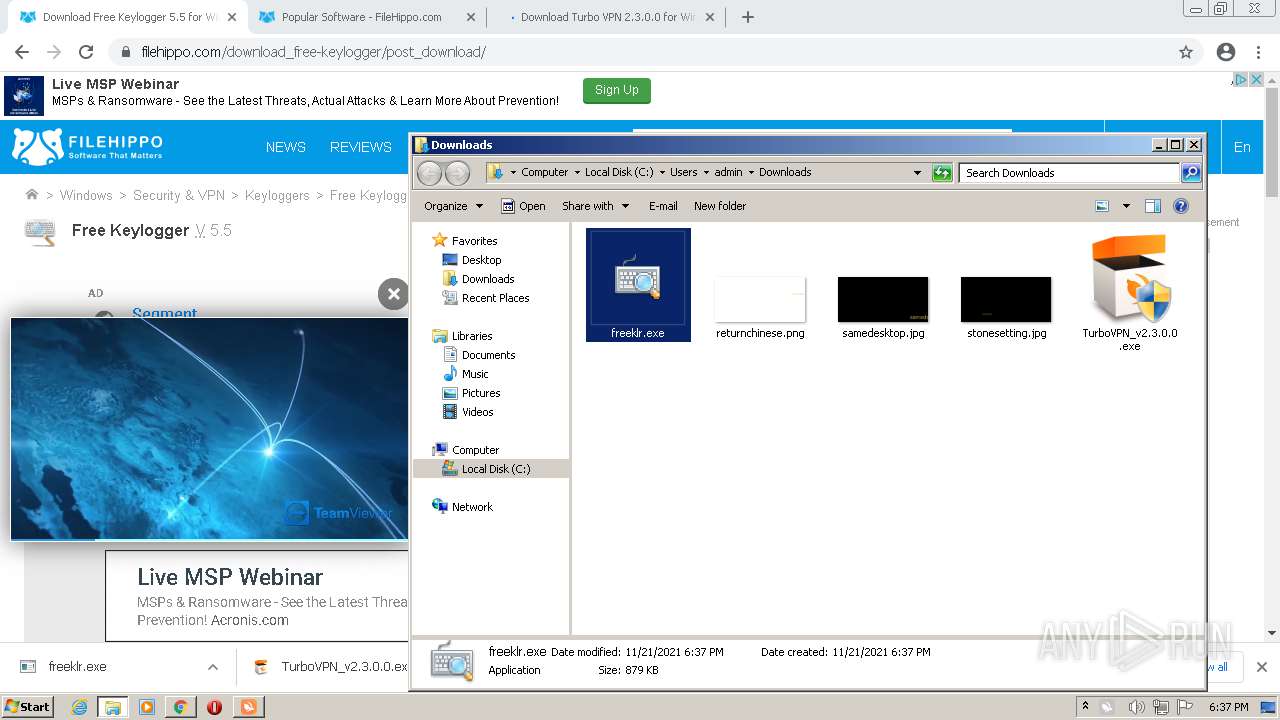1280x720 pixels.
Task: Click the Explorer Back arrow button
Action: point(429,173)
